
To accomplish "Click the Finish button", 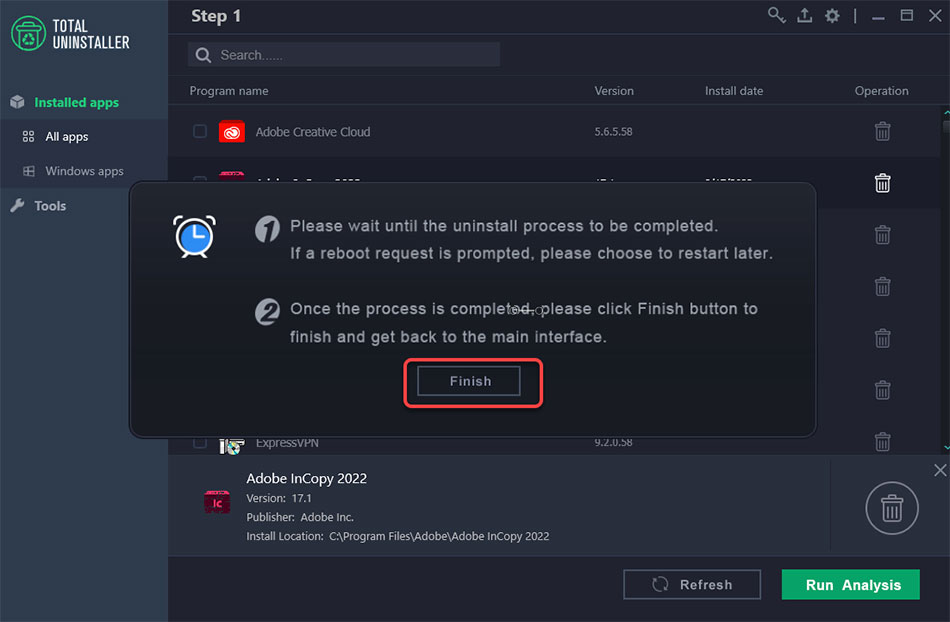I will pos(470,381).
